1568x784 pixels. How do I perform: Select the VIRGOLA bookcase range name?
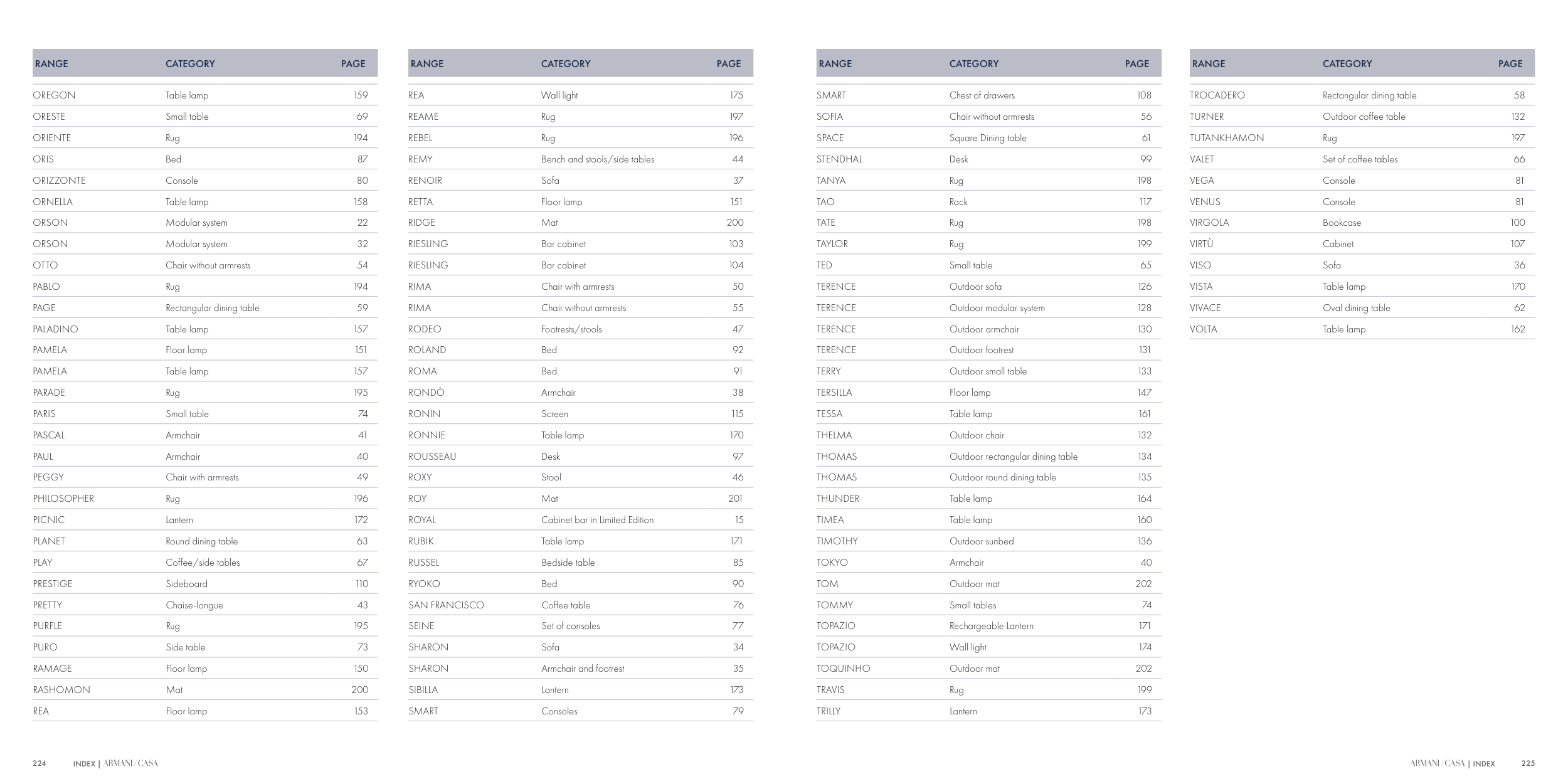(x=1209, y=223)
